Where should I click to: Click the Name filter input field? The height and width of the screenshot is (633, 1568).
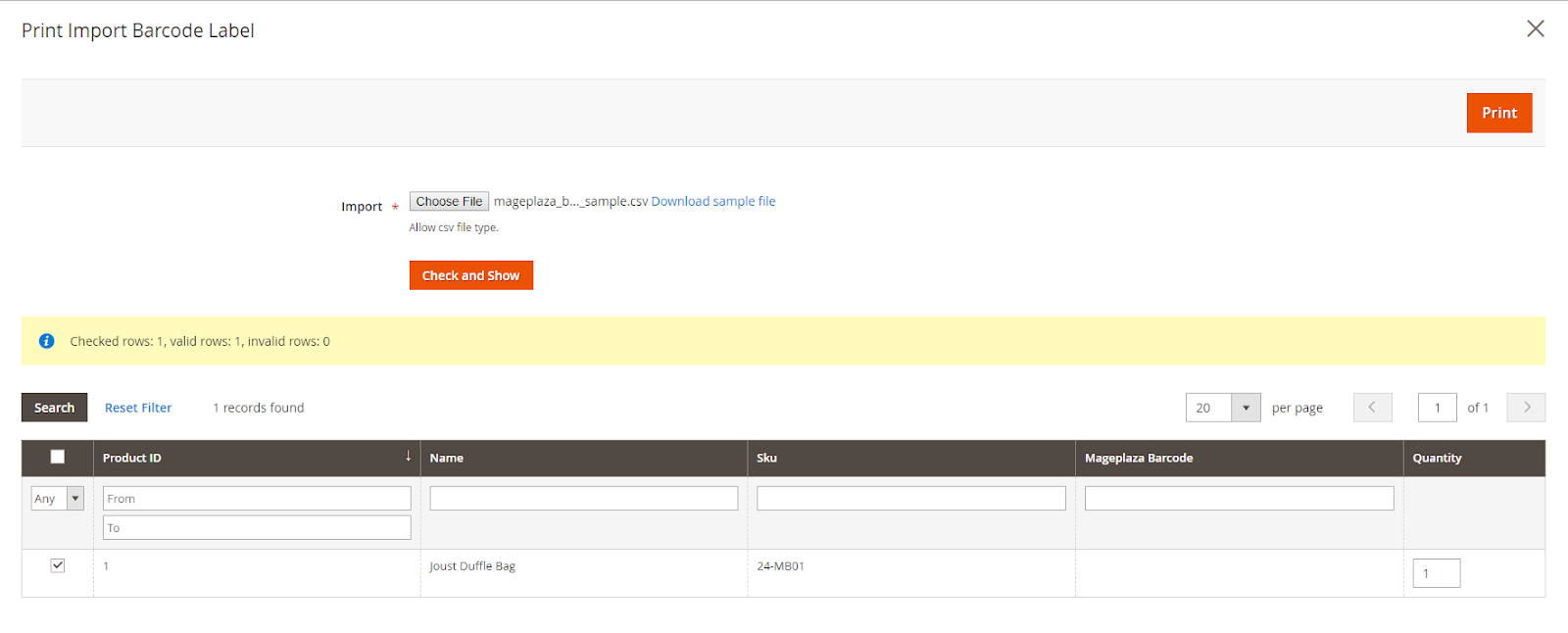[583, 499]
